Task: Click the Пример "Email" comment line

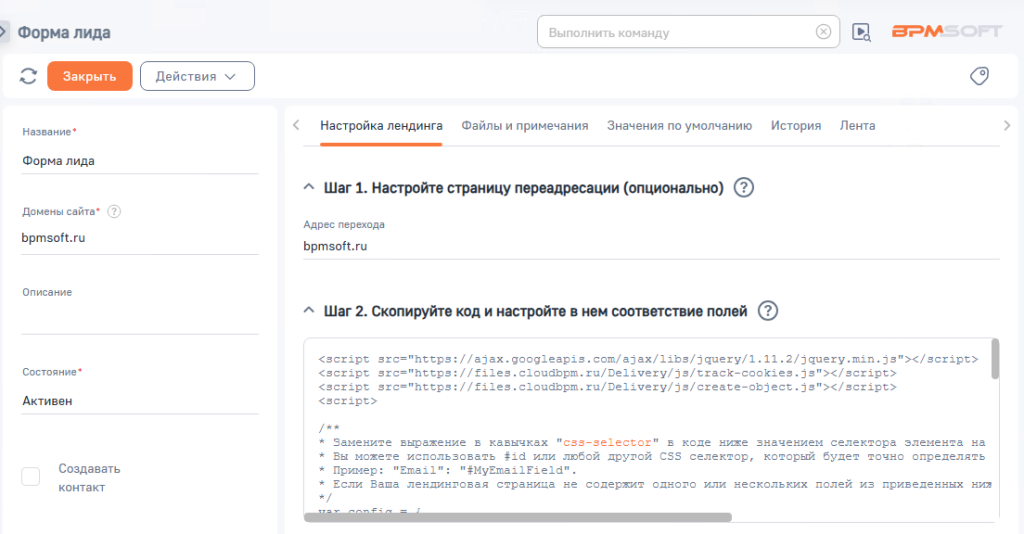Action: click(x=448, y=470)
